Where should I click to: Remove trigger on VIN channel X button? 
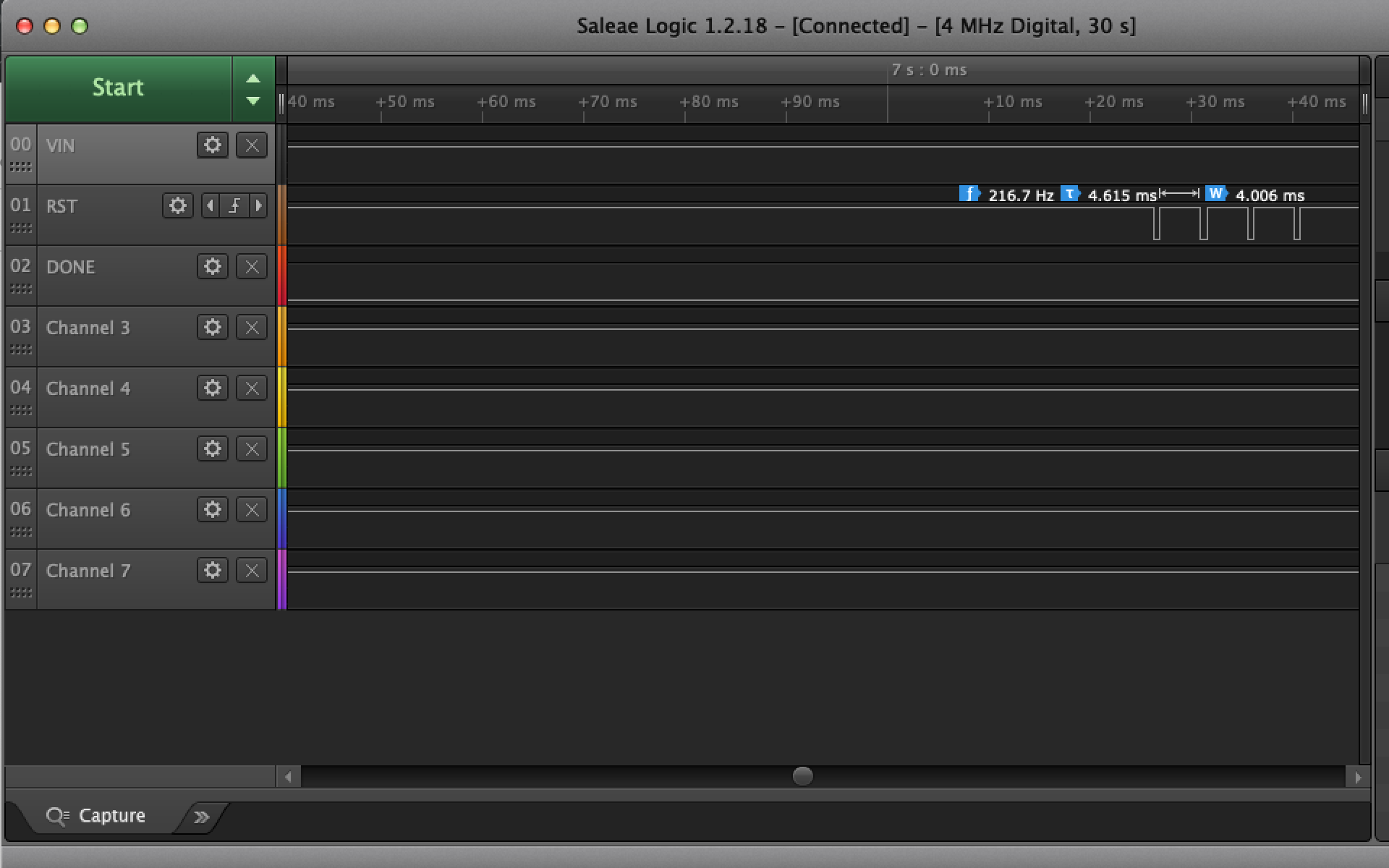pyautogui.click(x=252, y=145)
